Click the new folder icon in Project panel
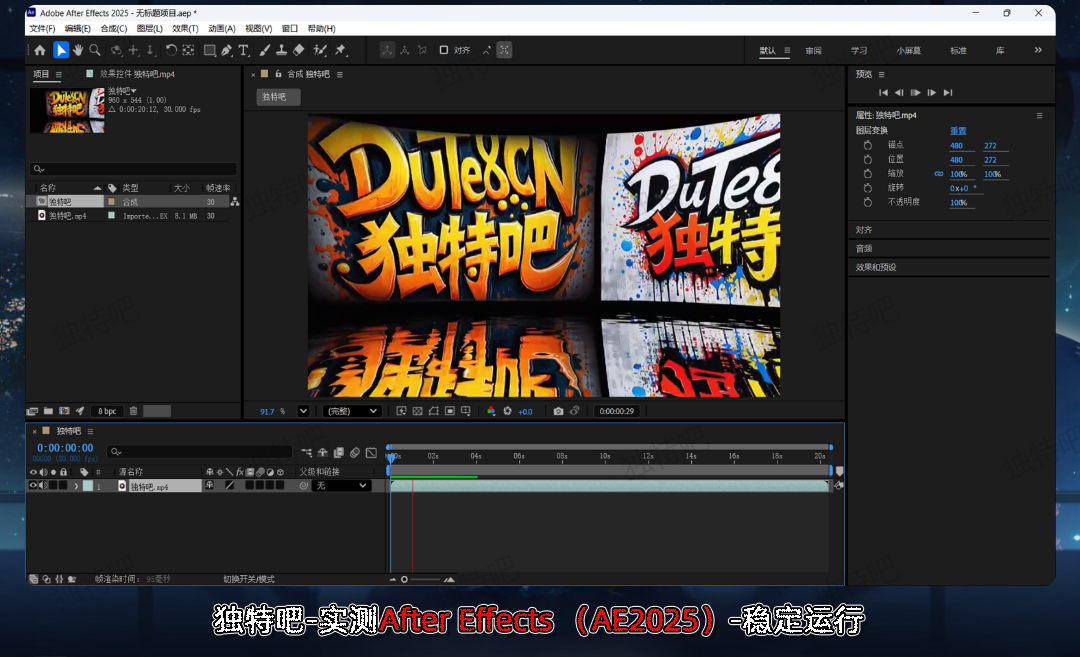1080x657 pixels. pos(48,411)
